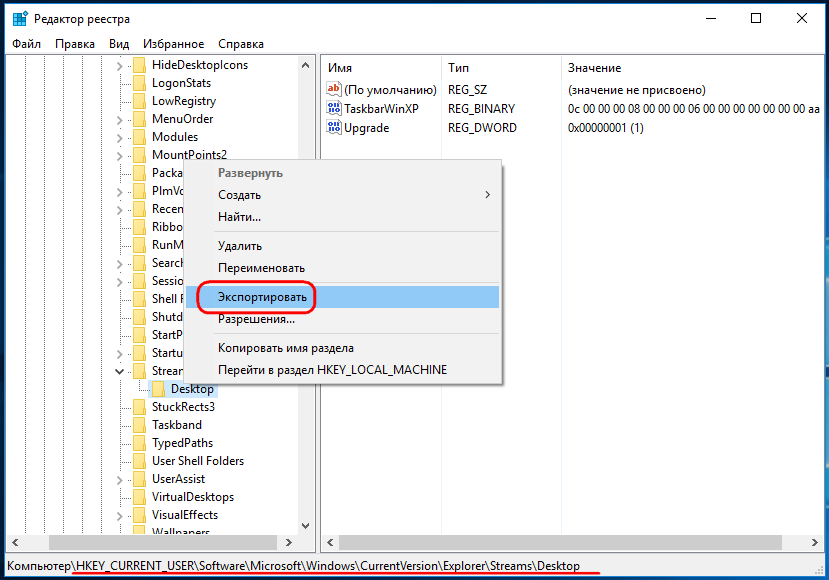829x580 pixels.
Task: Open the Создать submenu arrow
Action: pyautogui.click(x=487, y=195)
